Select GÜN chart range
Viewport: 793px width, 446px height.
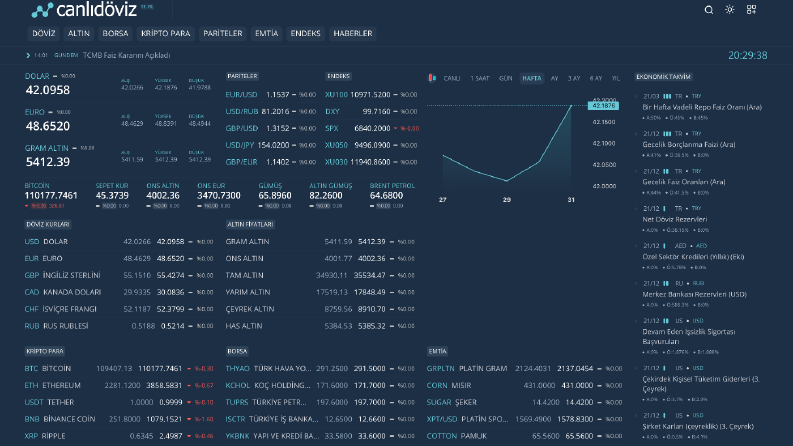[505, 78]
